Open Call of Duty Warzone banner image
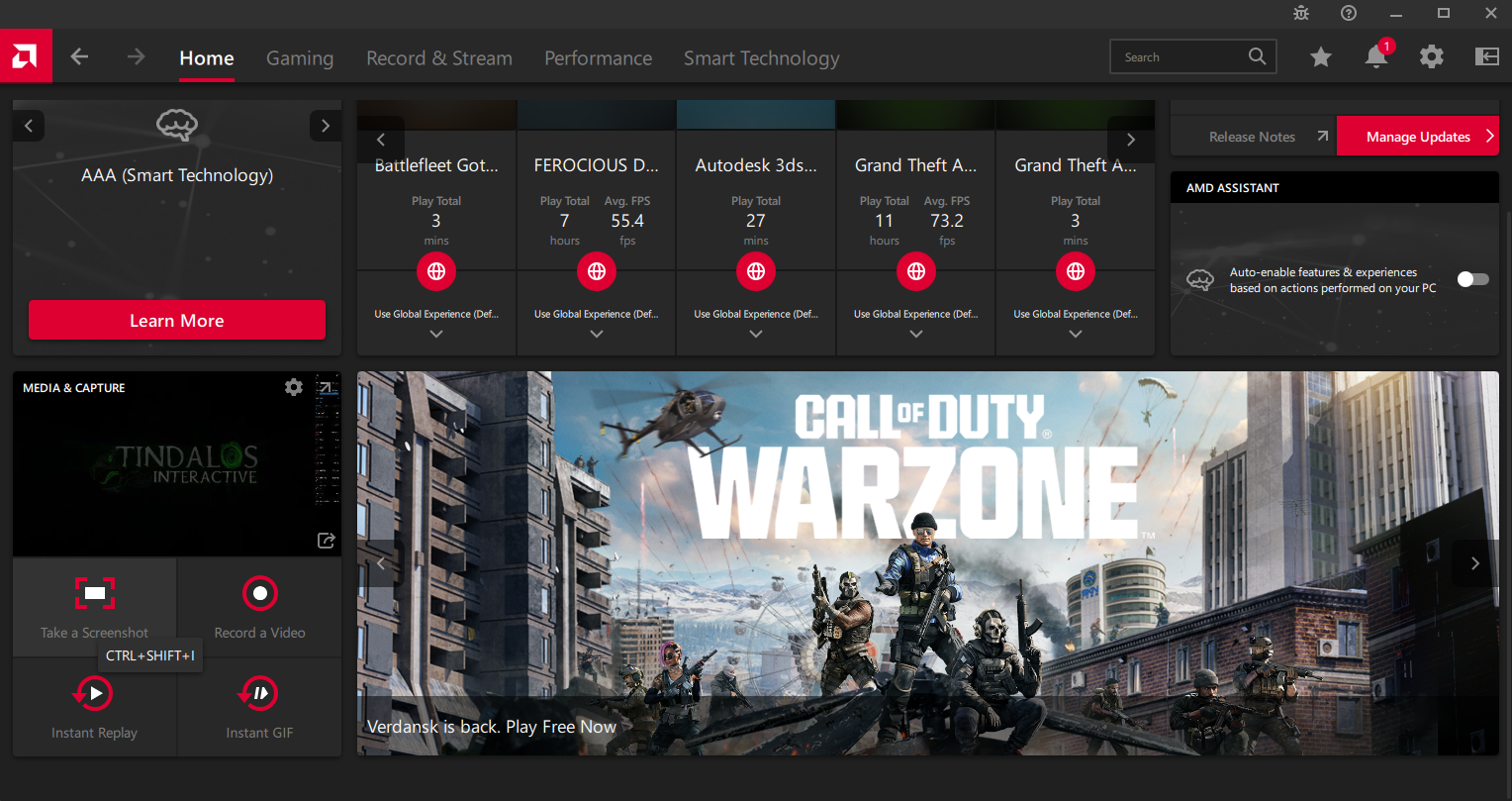The width and height of the screenshot is (1512, 801). pos(928,563)
